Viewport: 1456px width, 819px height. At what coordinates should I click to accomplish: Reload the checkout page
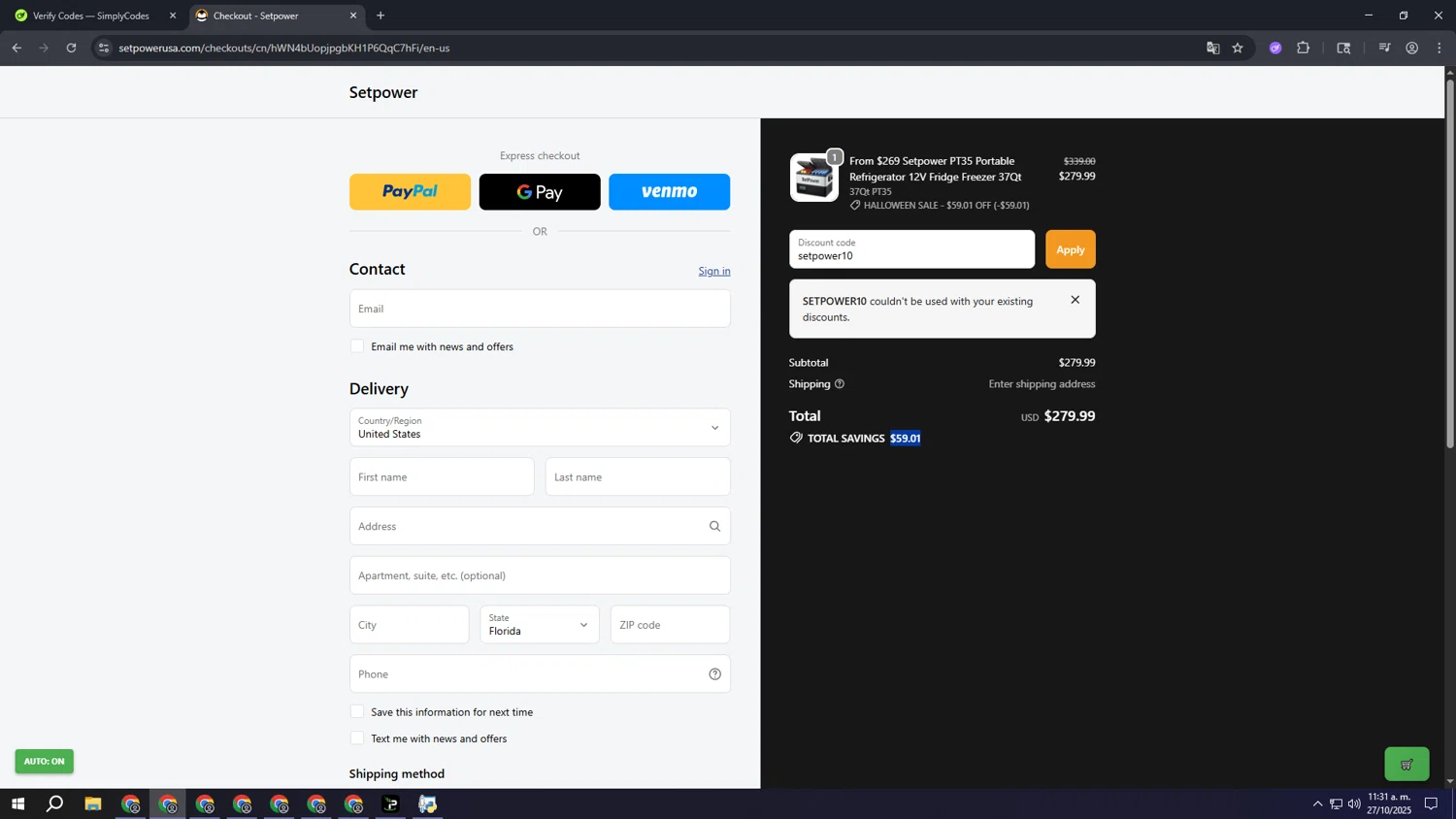[x=71, y=48]
